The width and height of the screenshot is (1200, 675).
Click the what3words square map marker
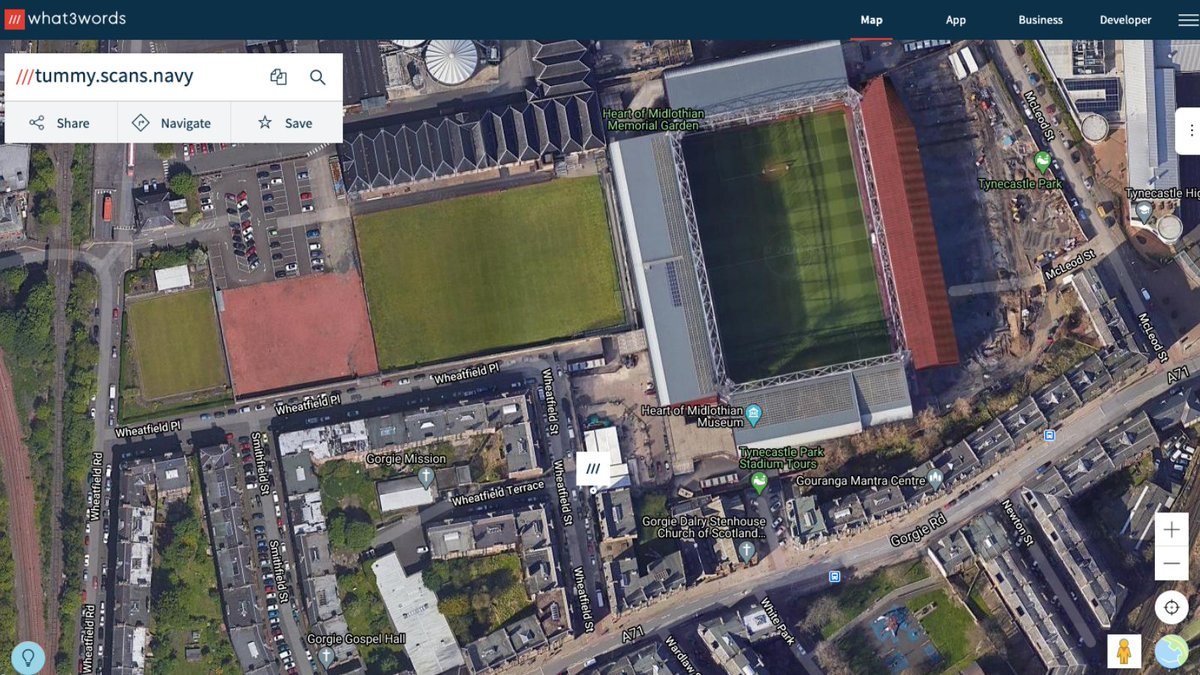(x=593, y=468)
